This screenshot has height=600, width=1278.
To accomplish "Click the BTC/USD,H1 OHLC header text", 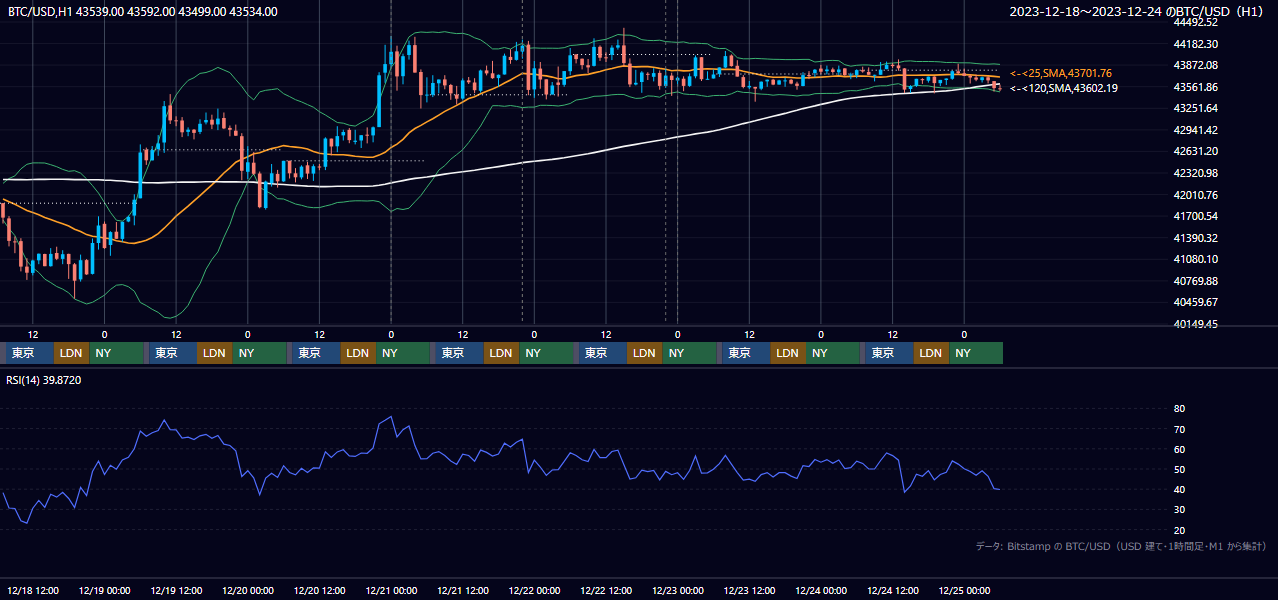I will (143, 12).
